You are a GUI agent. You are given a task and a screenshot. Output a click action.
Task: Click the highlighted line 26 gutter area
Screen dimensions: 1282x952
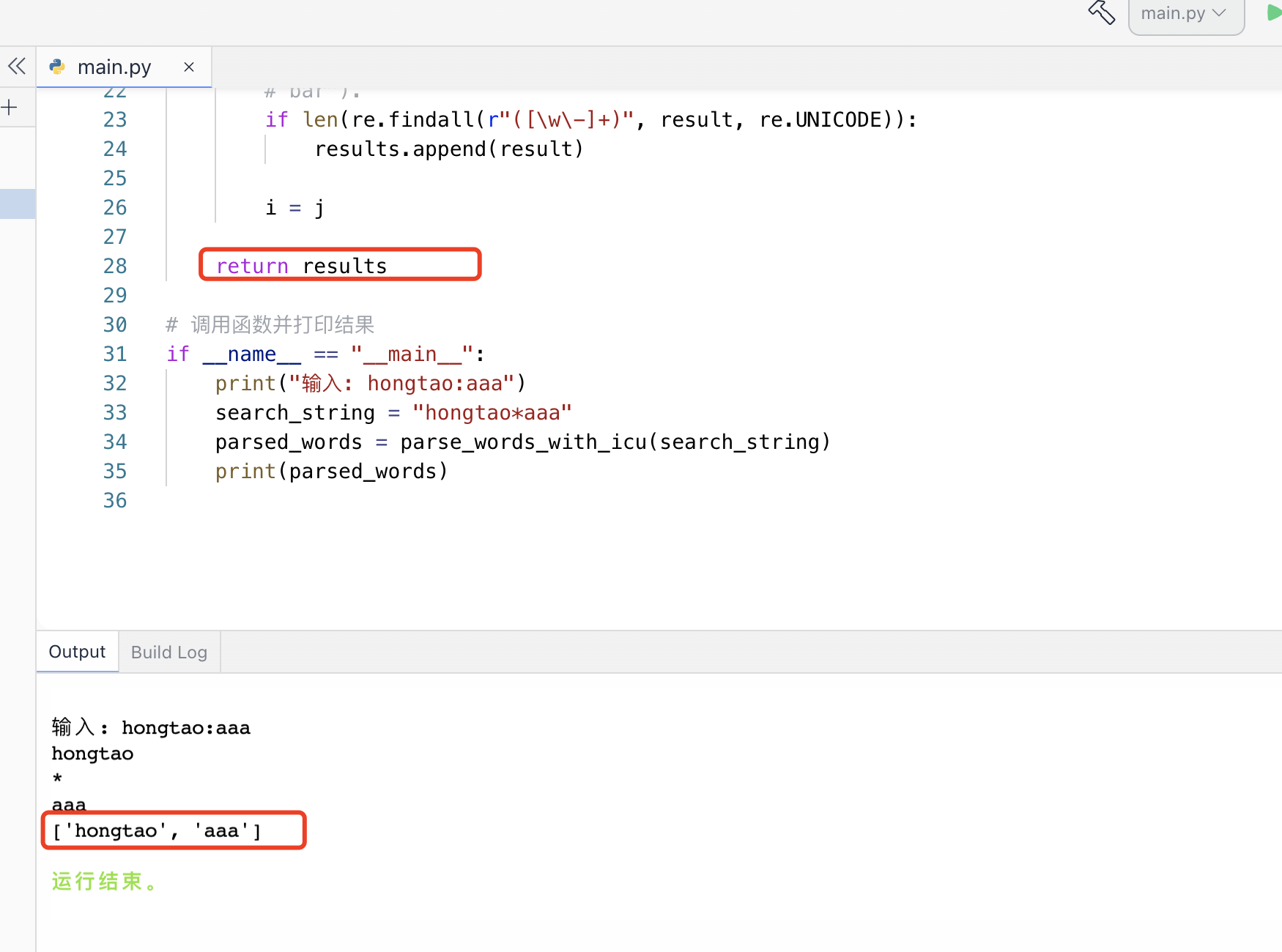115,207
